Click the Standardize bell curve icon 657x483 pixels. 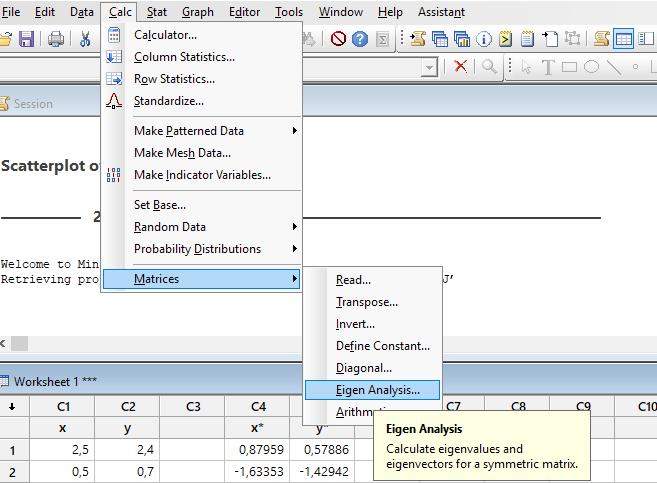coord(114,101)
